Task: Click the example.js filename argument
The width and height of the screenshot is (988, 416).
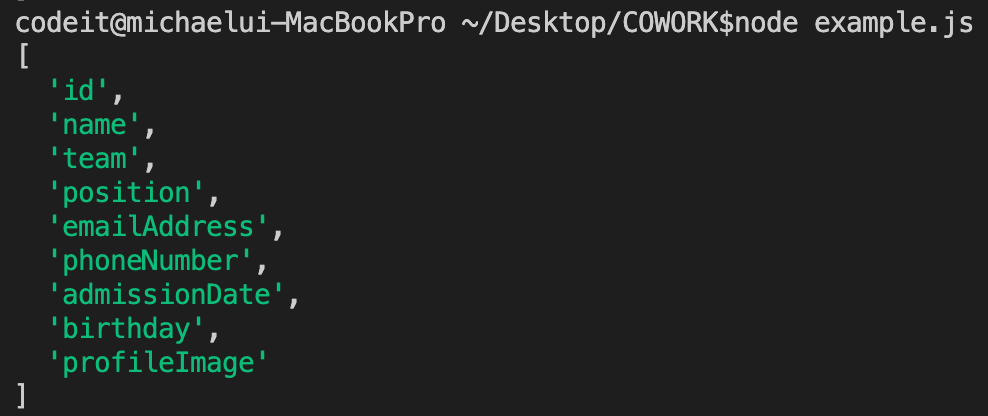Action: click(x=893, y=23)
